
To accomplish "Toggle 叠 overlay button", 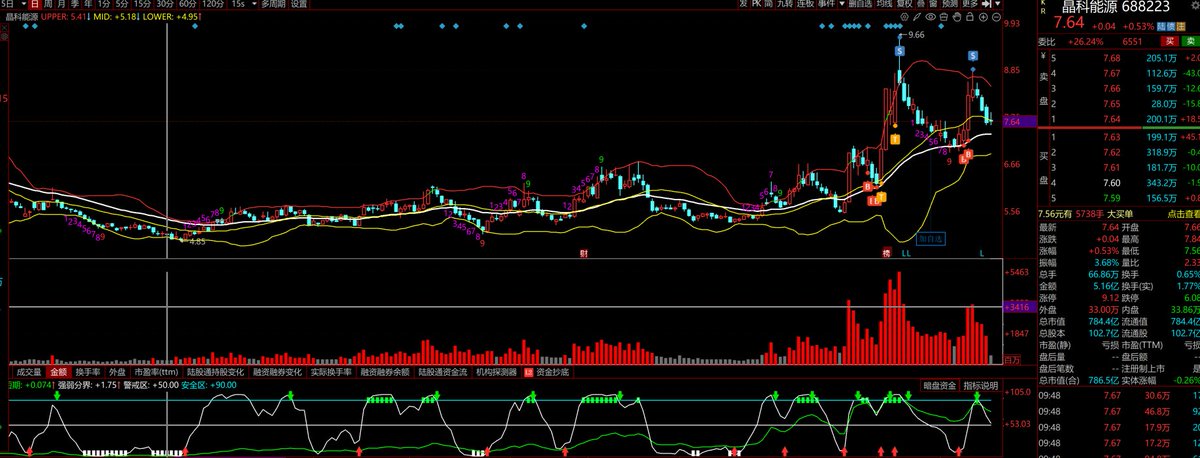I will 920,5.
